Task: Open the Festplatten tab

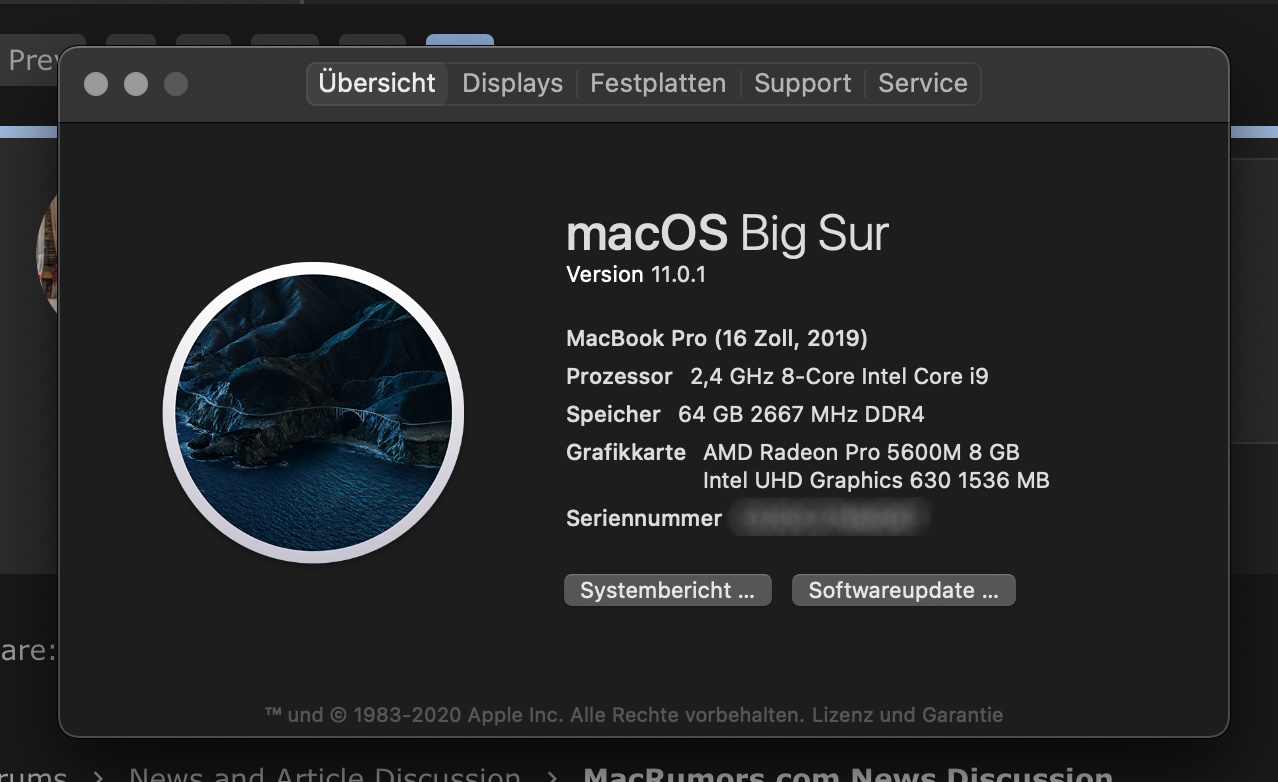Action: click(x=658, y=83)
